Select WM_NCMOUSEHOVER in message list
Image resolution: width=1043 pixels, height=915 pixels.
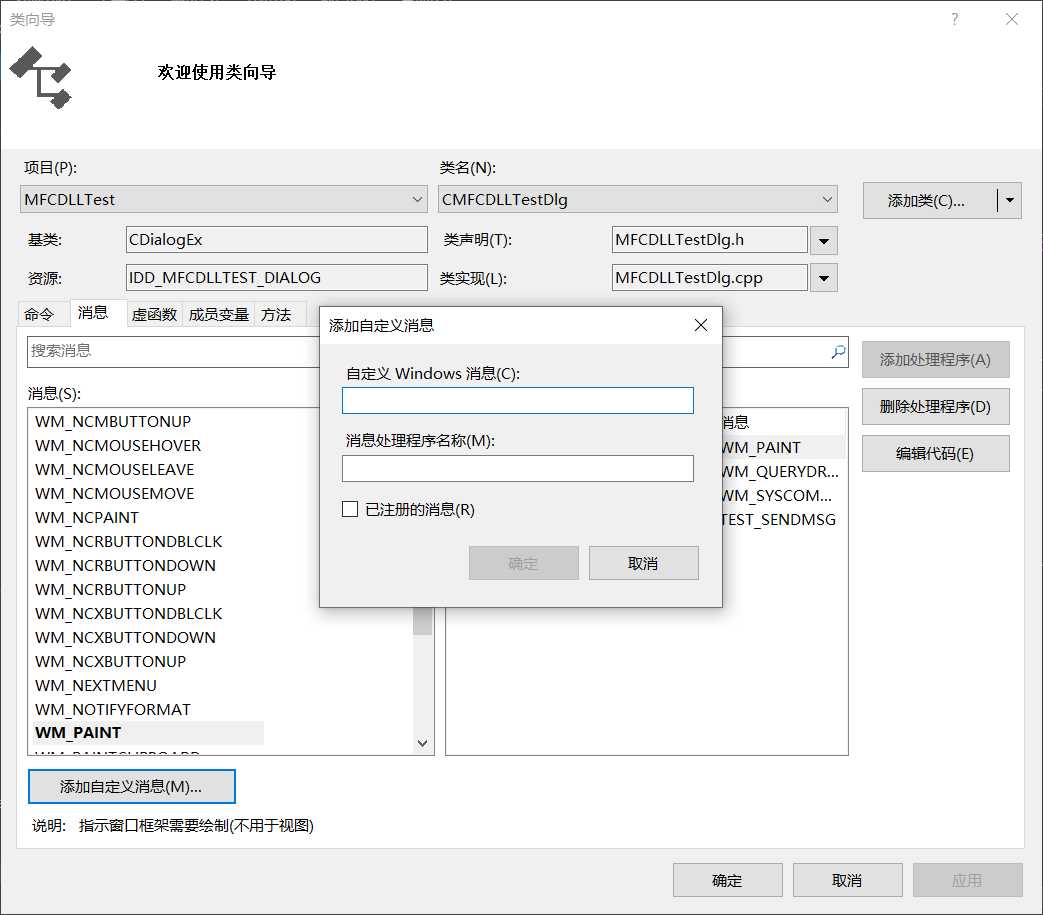tap(118, 446)
